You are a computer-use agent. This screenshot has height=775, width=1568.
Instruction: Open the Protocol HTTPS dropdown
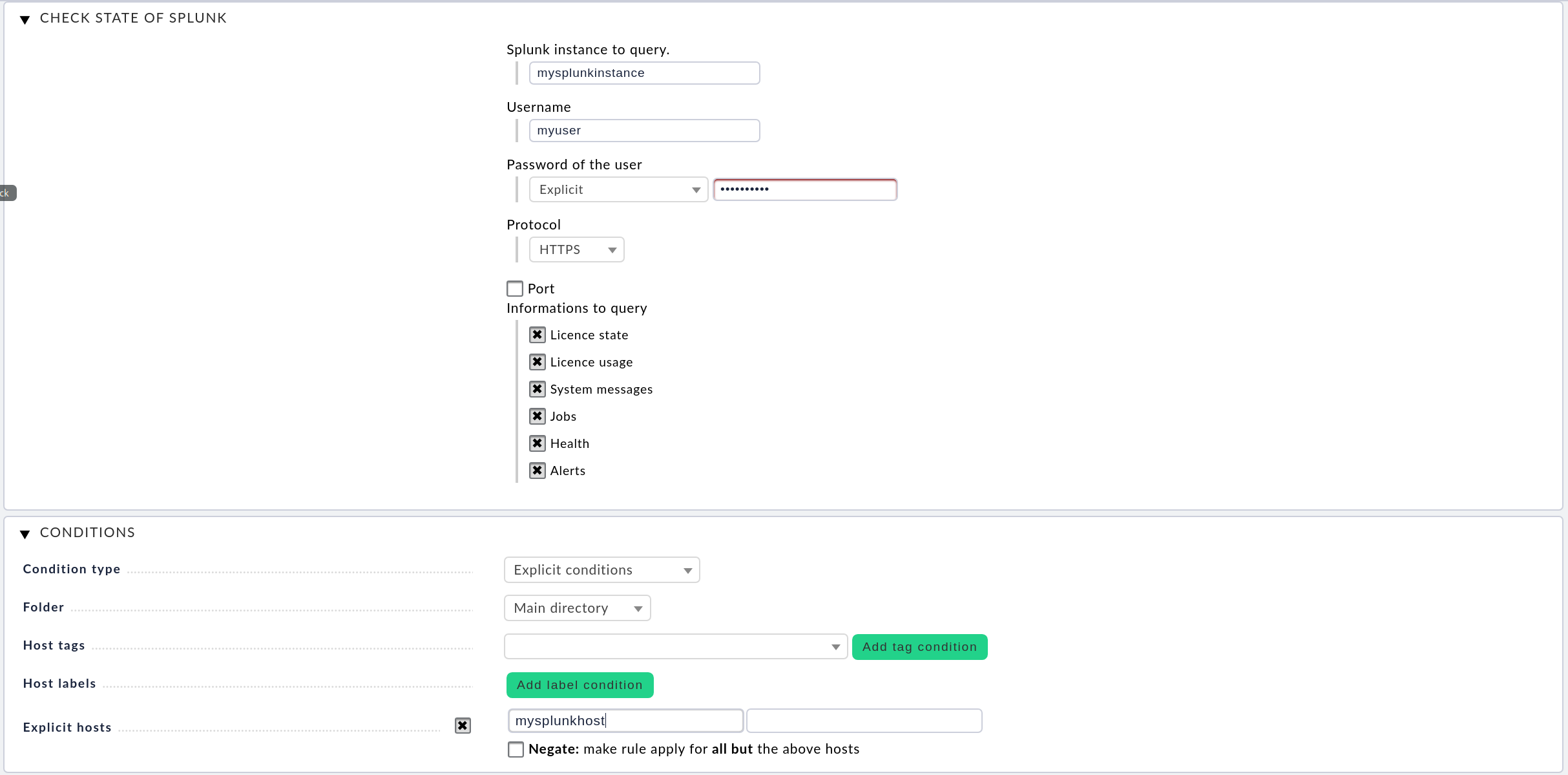(576, 249)
